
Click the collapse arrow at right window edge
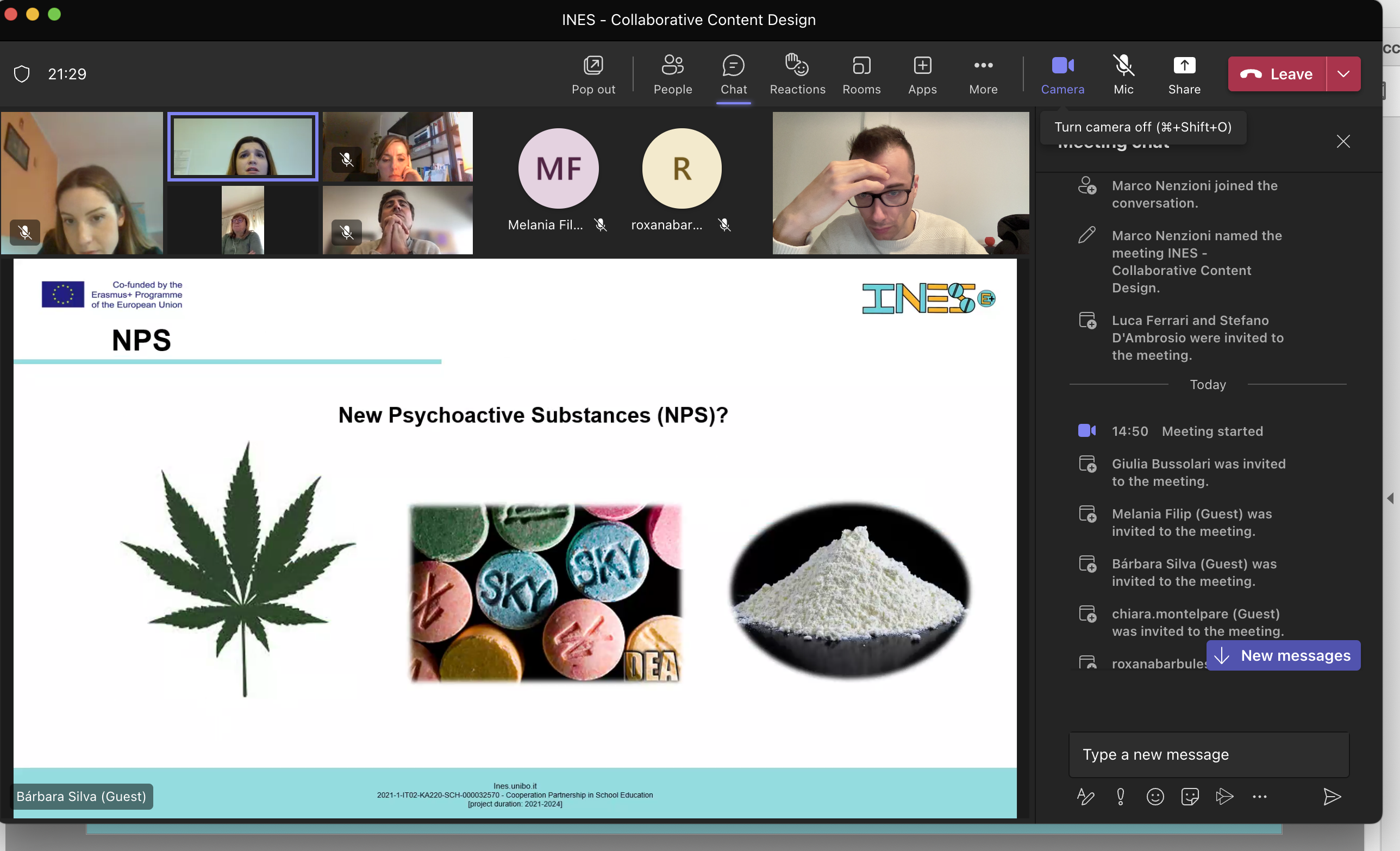(1390, 498)
